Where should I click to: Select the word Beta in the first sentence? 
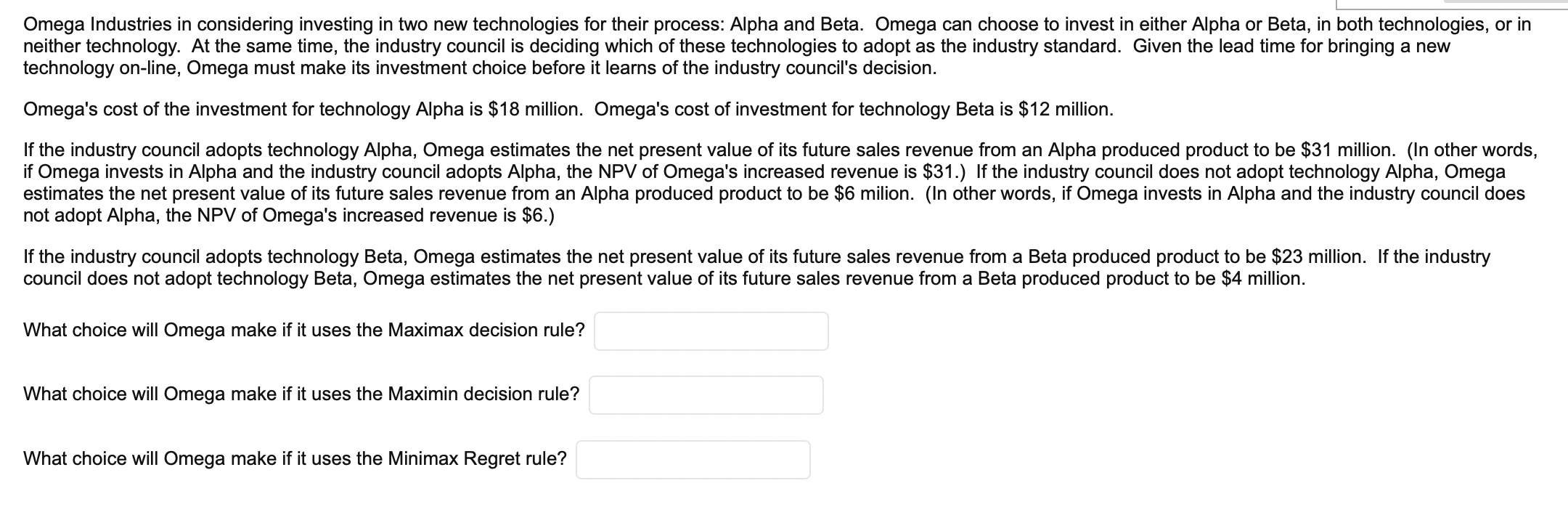(840, 22)
